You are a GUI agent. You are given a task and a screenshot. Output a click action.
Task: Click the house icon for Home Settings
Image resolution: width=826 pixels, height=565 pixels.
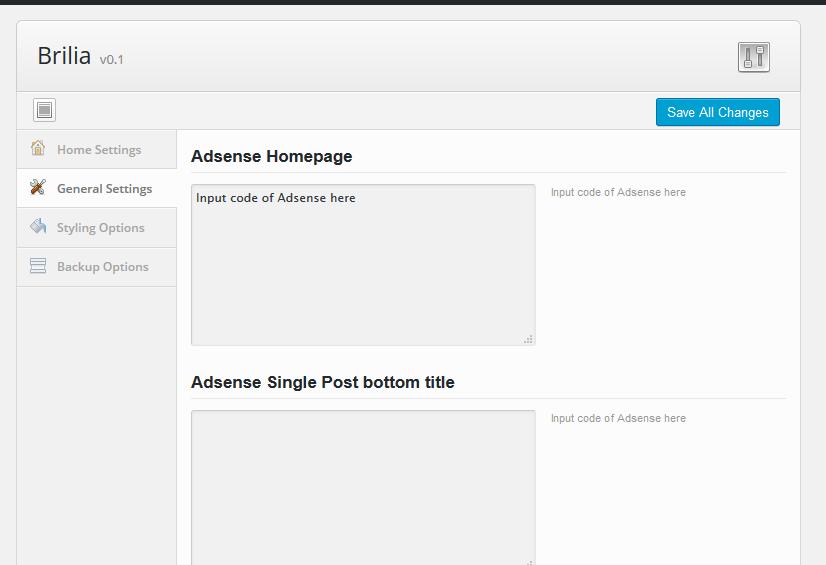point(38,149)
